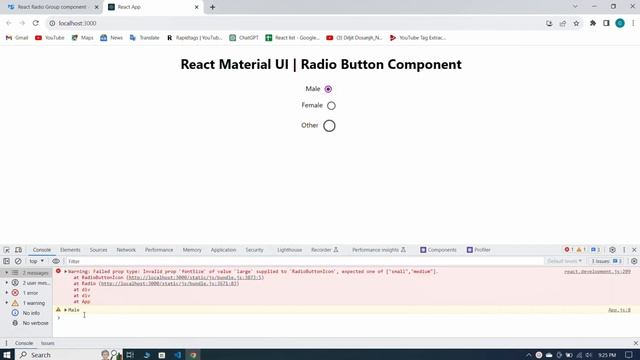The height and width of the screenshot is (360, 640).
Task: Open the Issues tab in the bottom drawer
Action: coord(48,343)
